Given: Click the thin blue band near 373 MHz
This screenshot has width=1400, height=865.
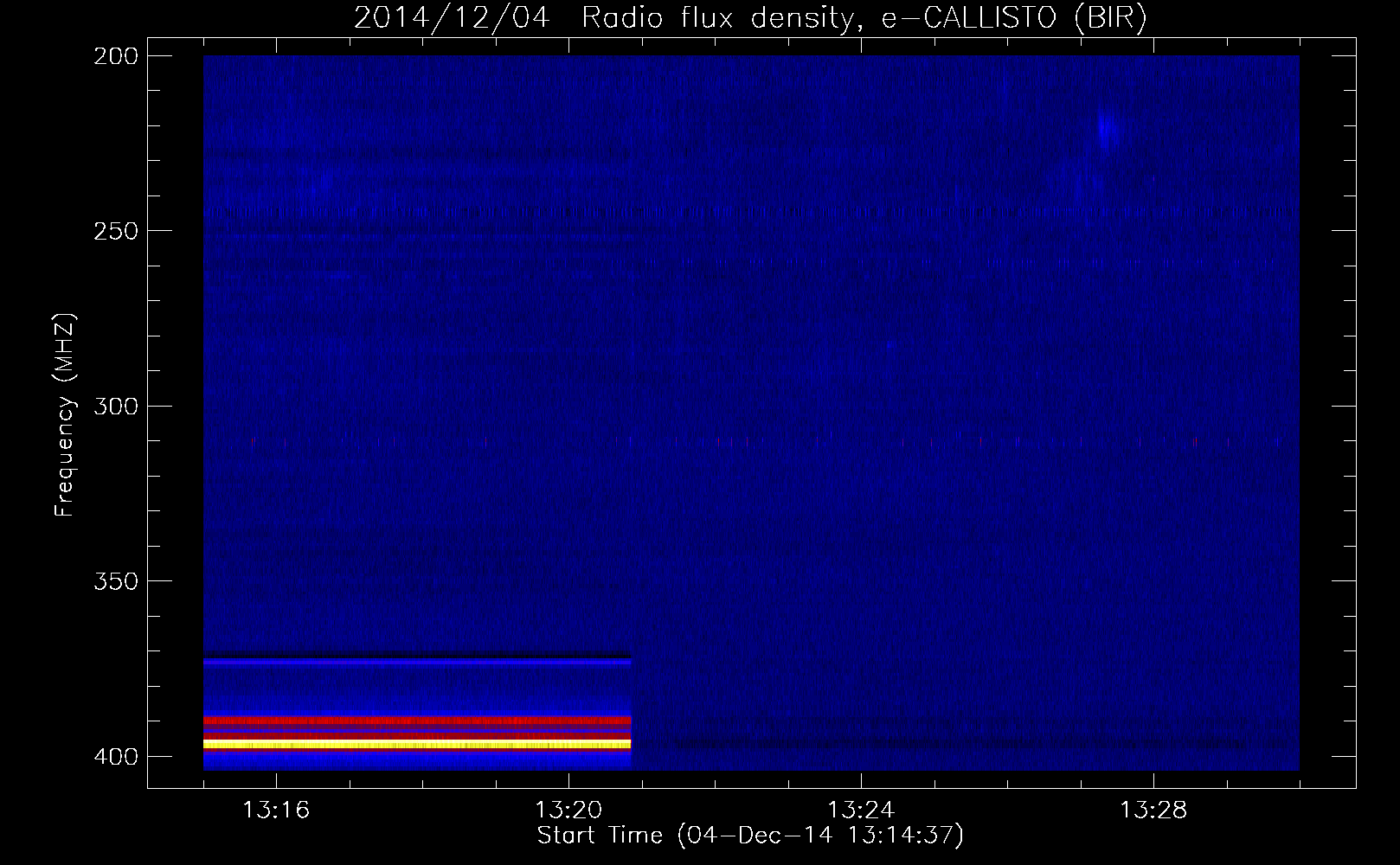Looking at the screenshot, I should coord(417,661).
